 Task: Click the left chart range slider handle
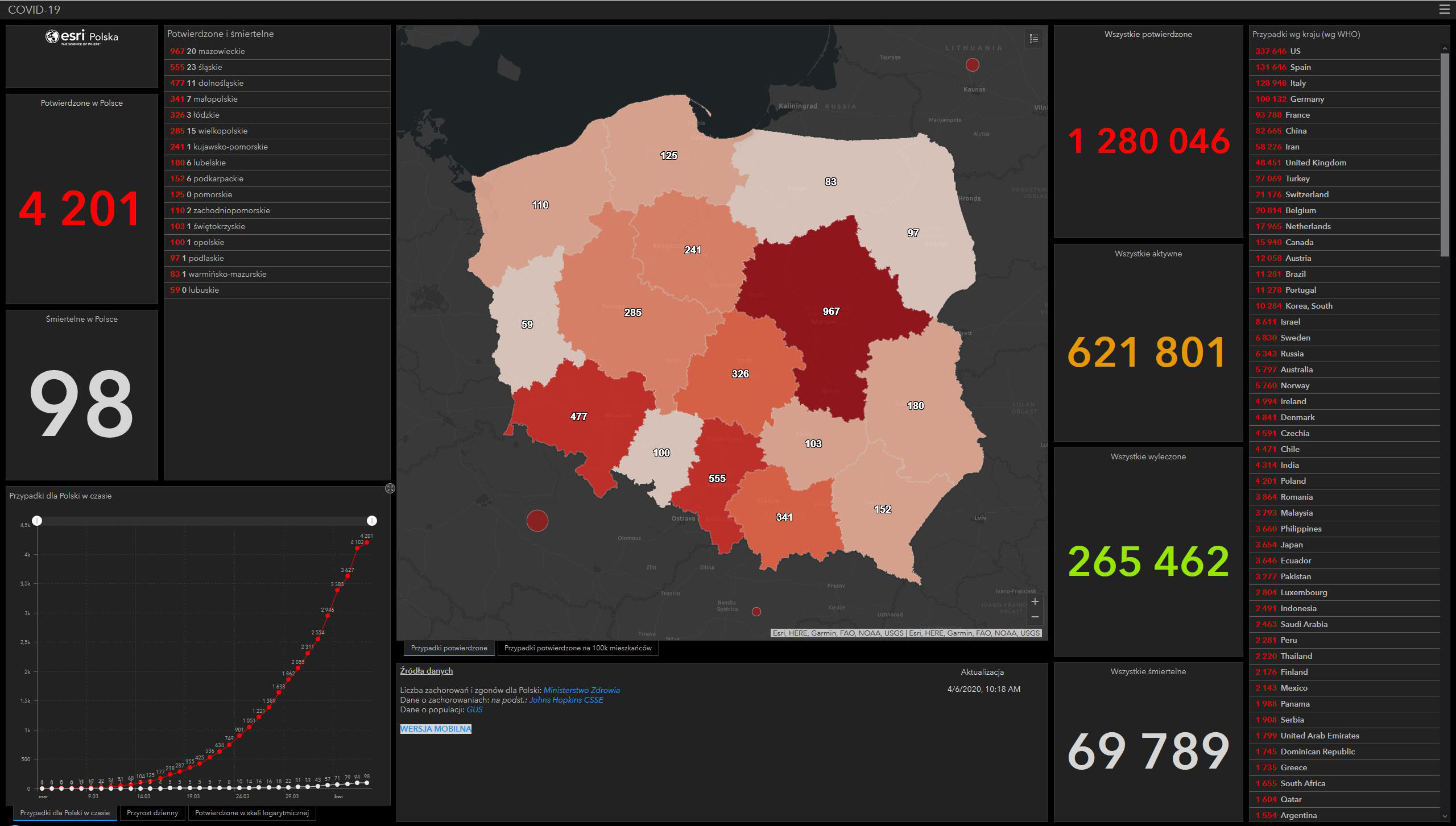point(37,521)
